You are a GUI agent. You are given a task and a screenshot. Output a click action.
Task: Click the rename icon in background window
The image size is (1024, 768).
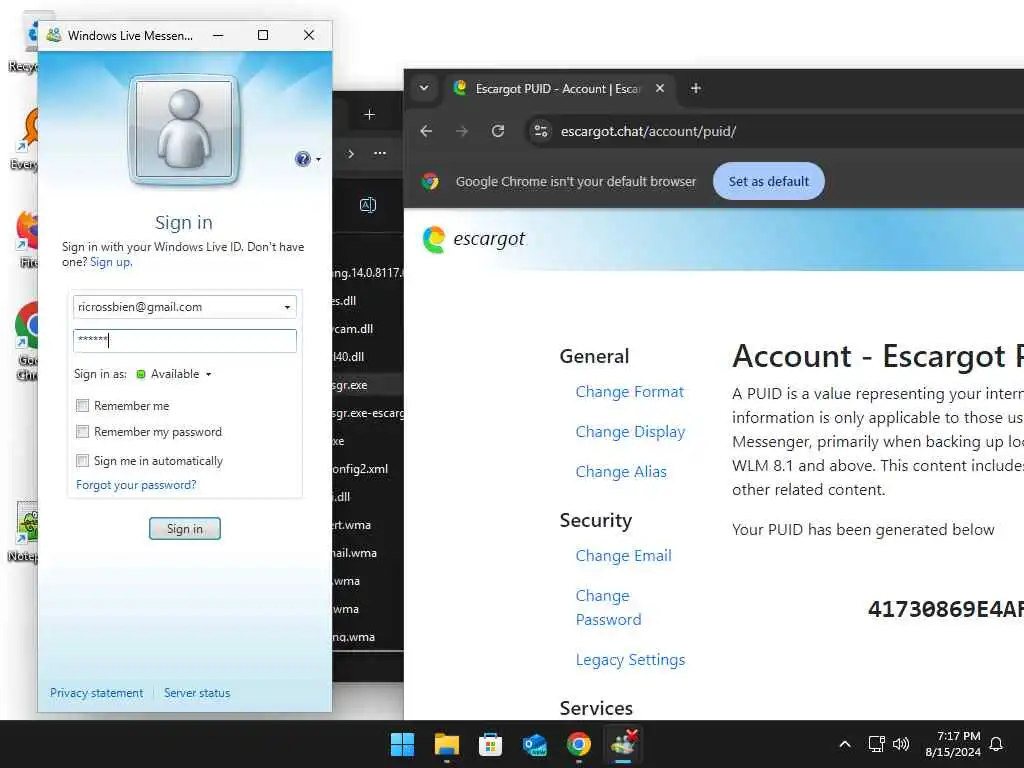pos(368,205)
